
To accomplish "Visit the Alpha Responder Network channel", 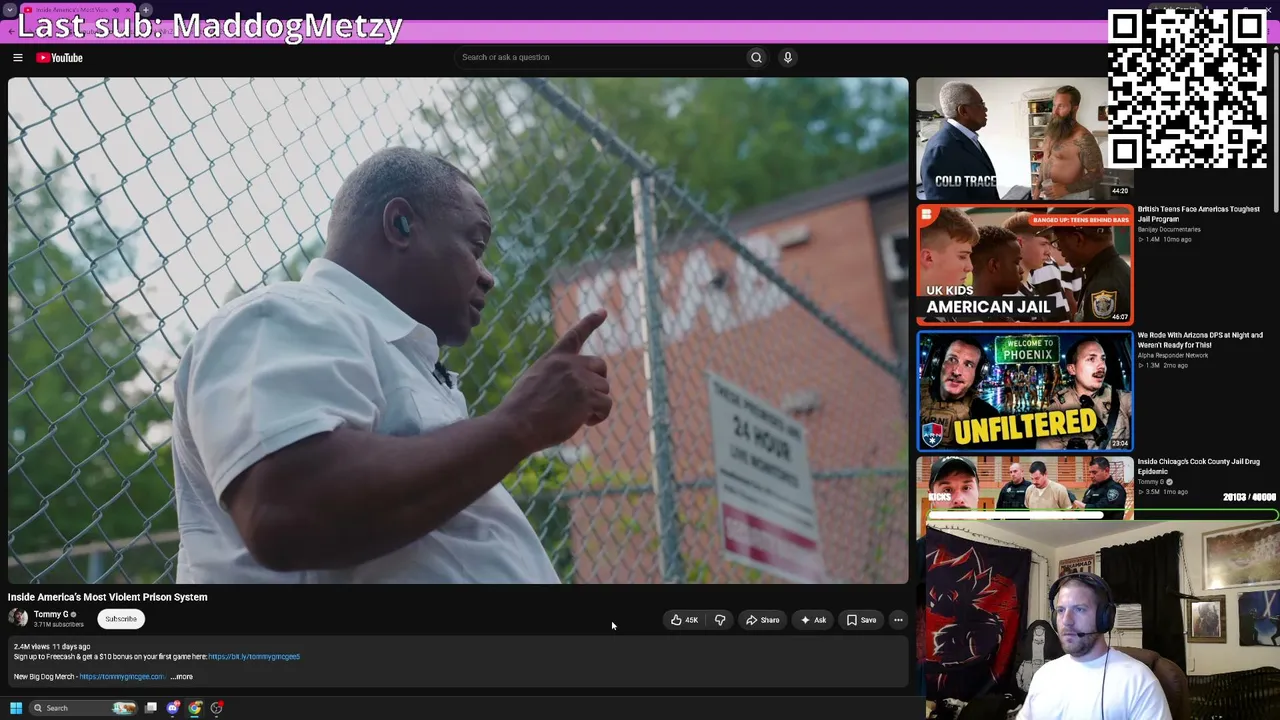I will [1173, 356].
